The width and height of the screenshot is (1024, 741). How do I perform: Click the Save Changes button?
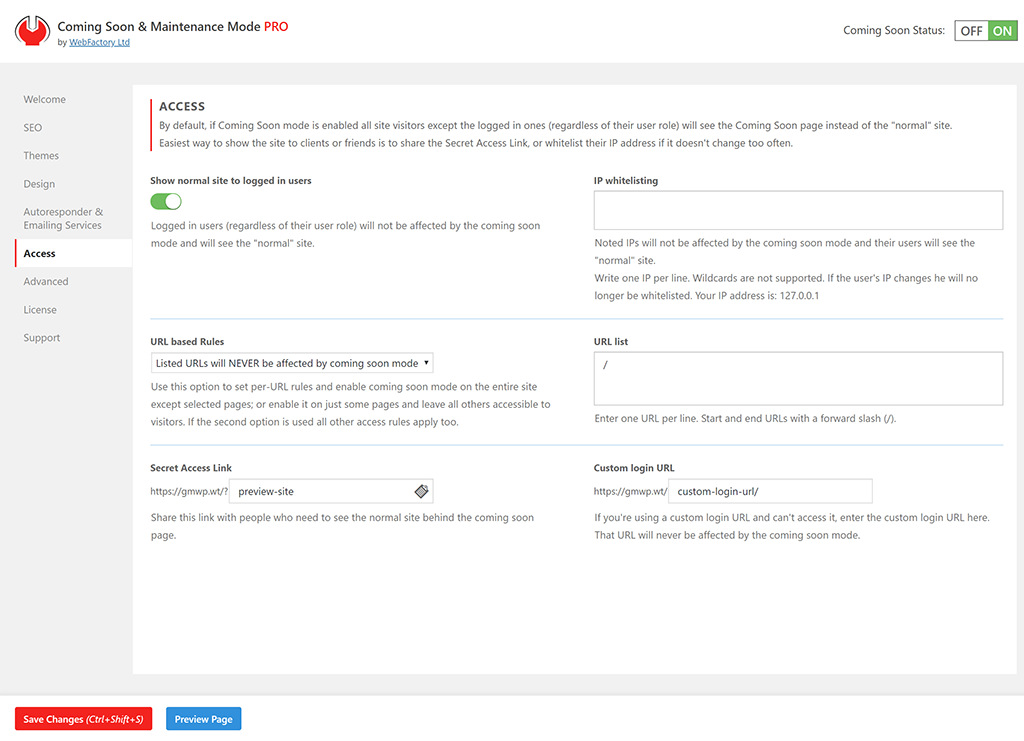tap(83, 719)
